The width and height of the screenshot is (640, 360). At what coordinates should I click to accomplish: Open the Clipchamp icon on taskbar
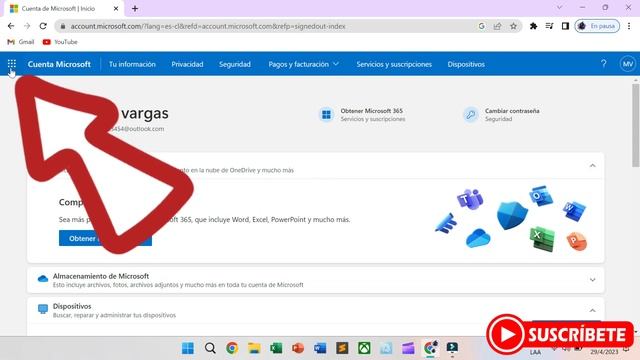coord(408,348)
